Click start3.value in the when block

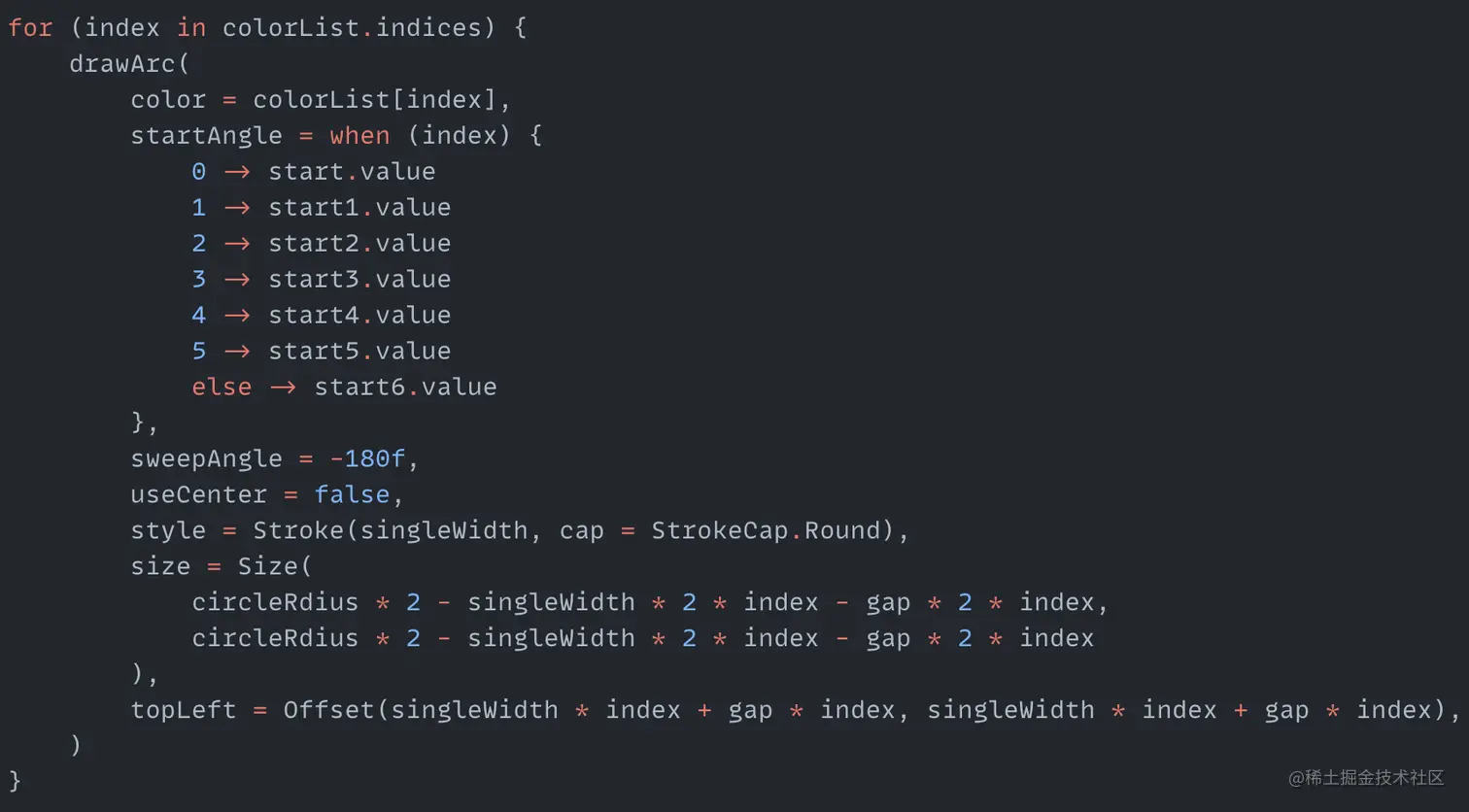359,280
